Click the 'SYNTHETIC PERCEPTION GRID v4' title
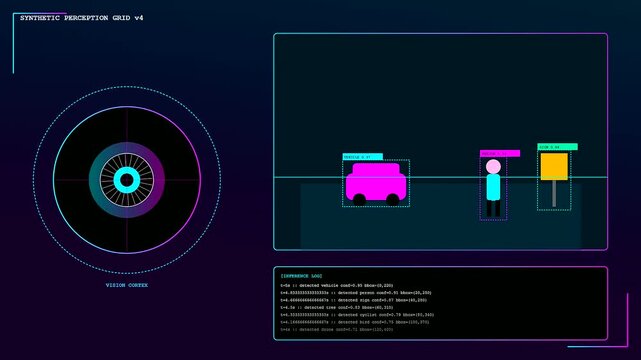 82,18
